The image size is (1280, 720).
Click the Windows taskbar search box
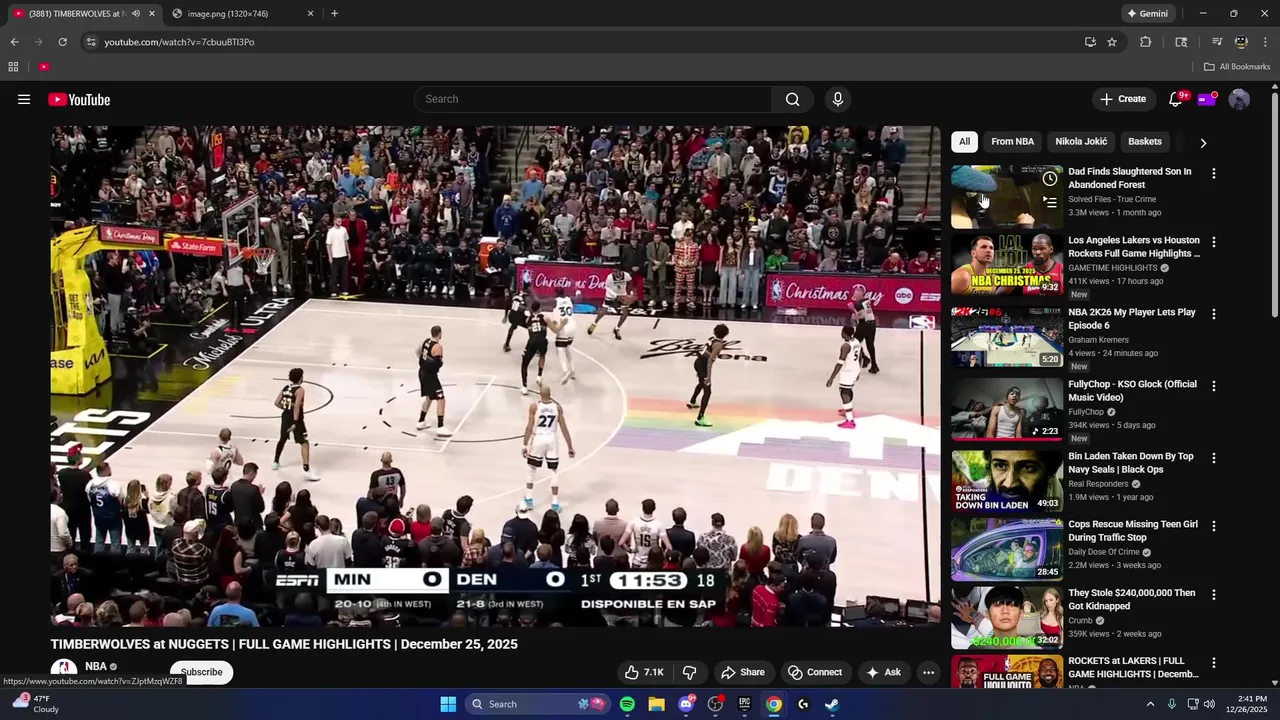[538, 704]
